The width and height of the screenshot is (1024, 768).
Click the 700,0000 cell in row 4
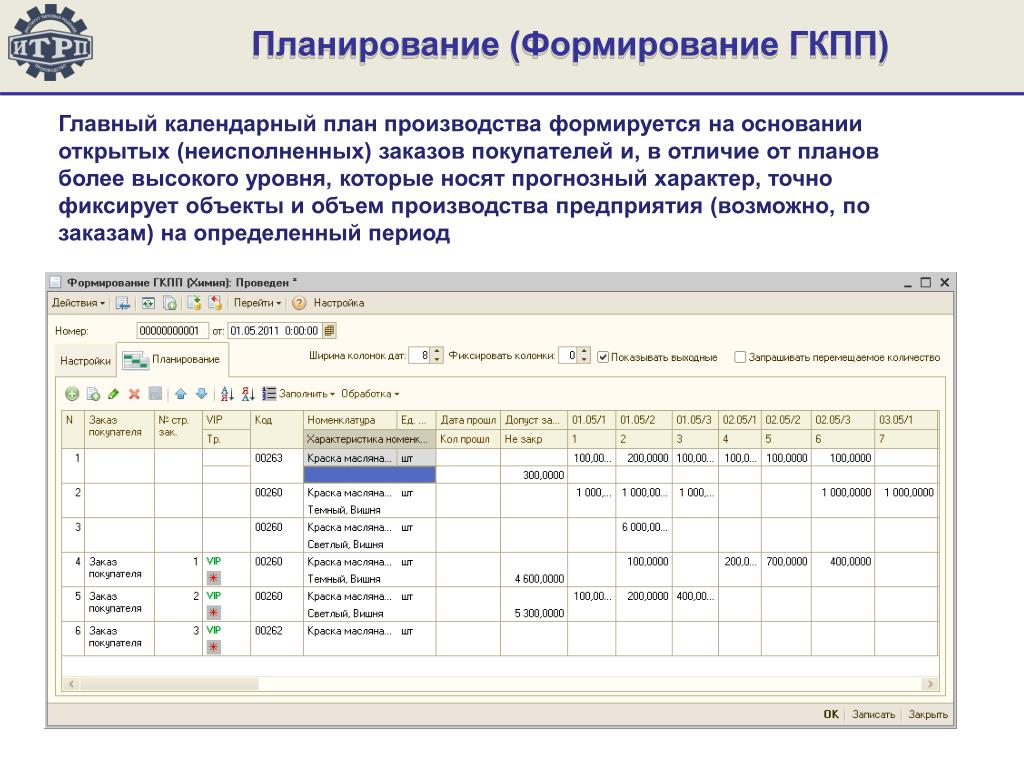[x=786, y=562]
